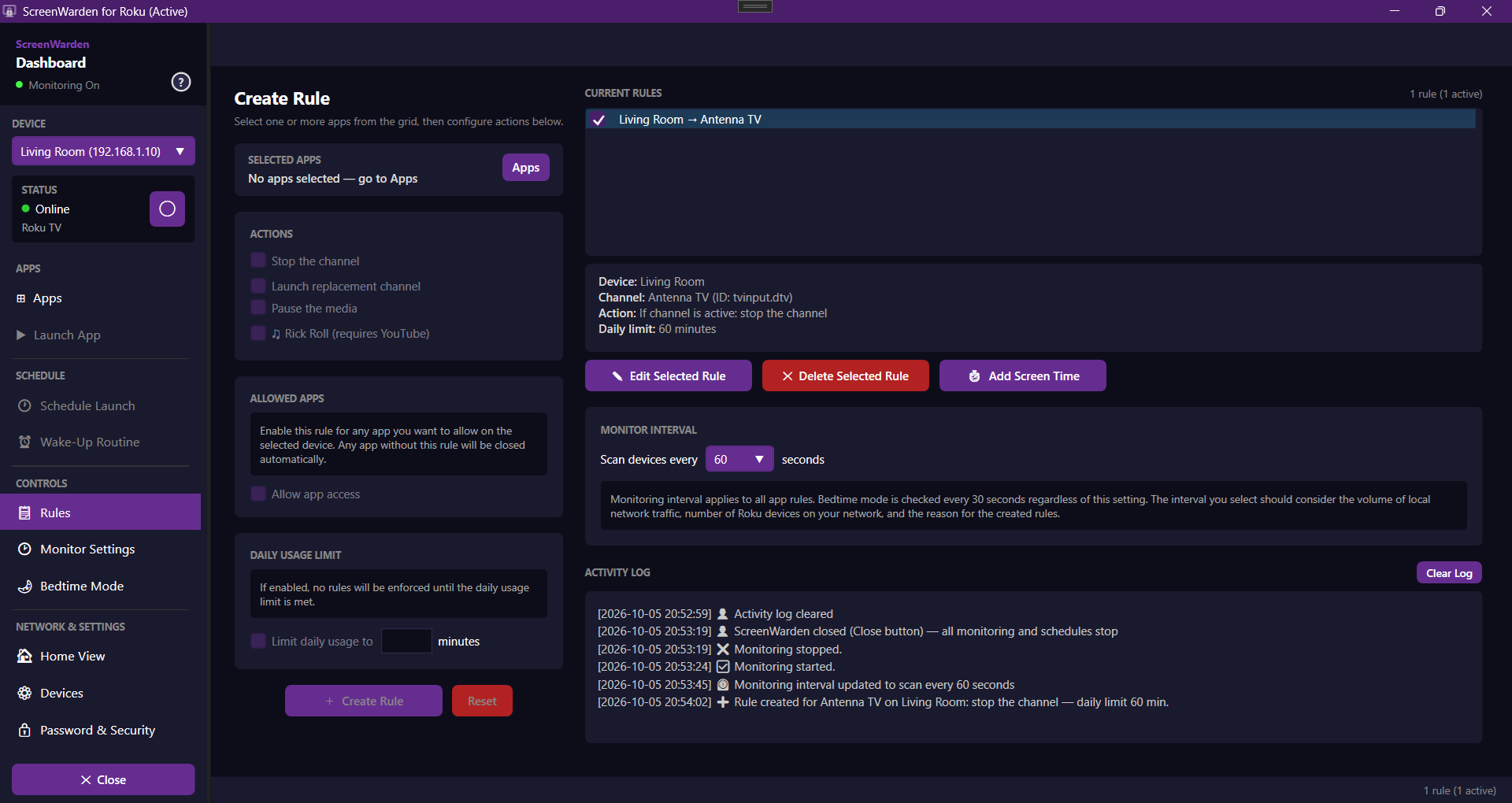
Task: Click the daily usage minutes input field
Action: 406,641
